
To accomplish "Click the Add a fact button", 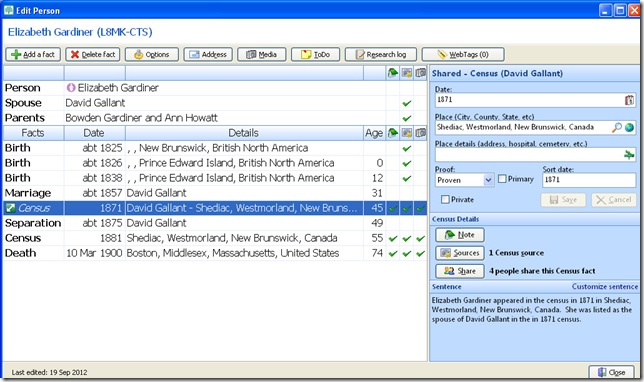I will [33, 54].
